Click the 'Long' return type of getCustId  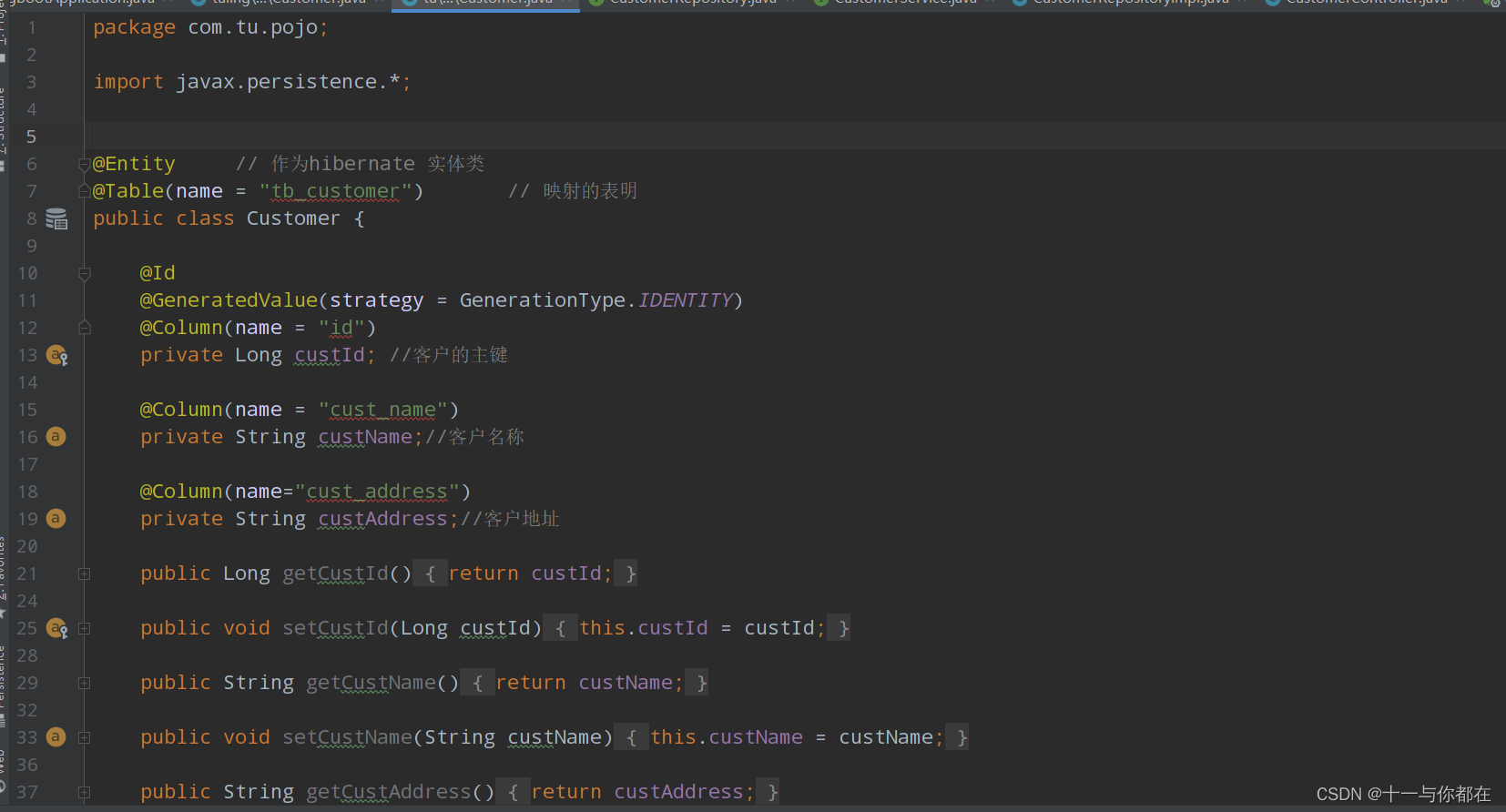[247, 573]
